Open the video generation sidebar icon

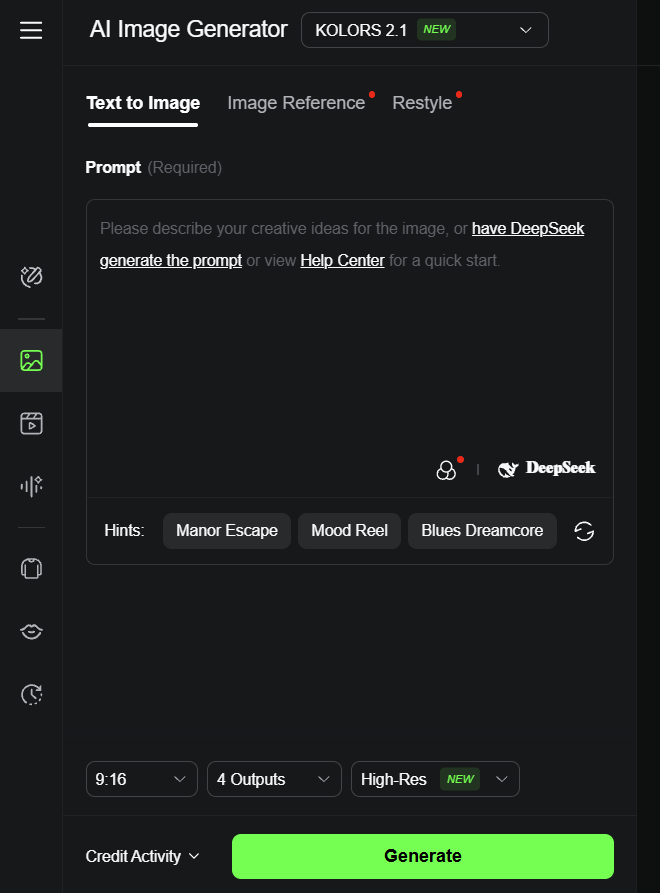31,423
